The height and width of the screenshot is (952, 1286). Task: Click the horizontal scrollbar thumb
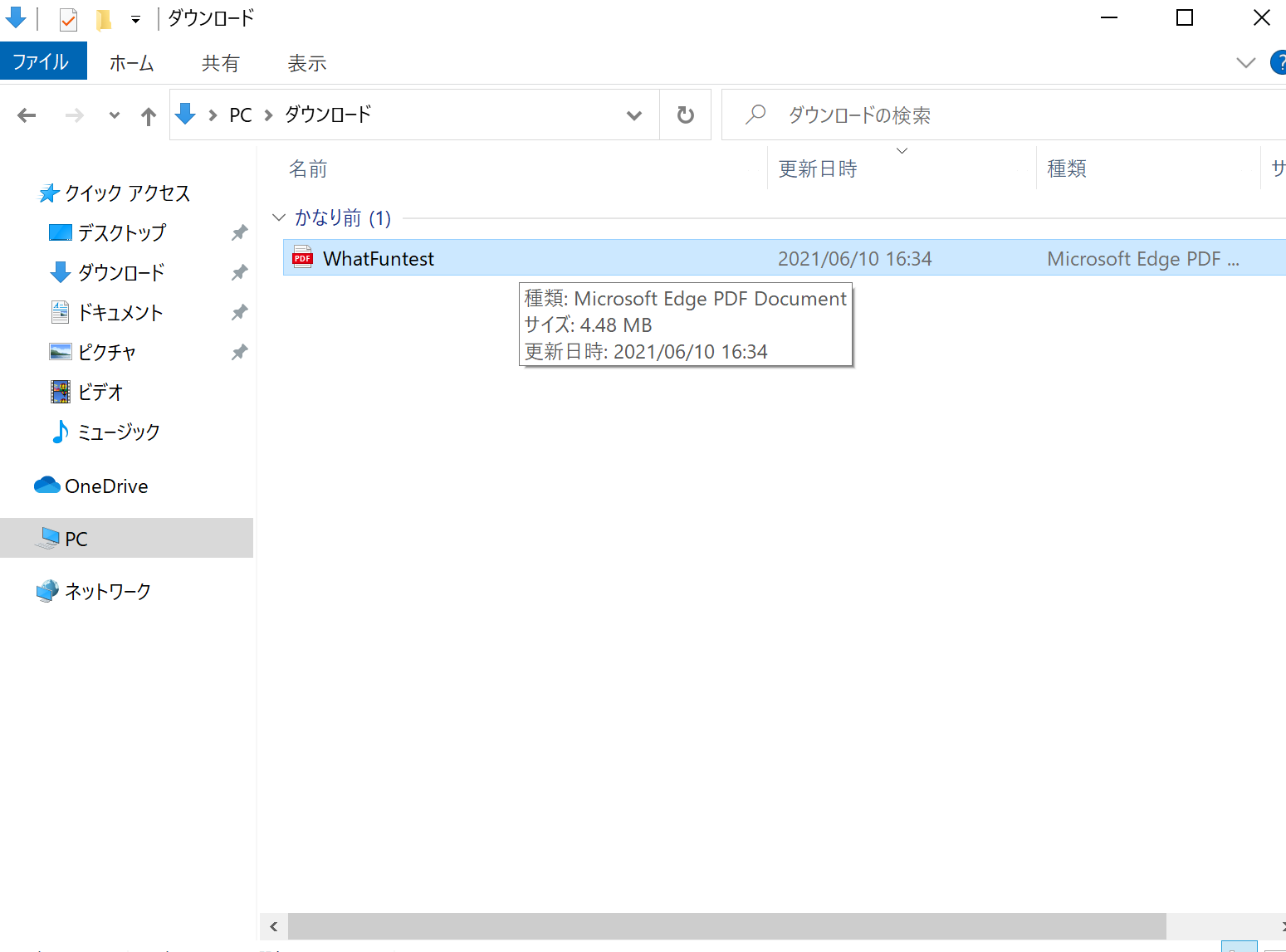pyautogui.click(x=726, y=925)
